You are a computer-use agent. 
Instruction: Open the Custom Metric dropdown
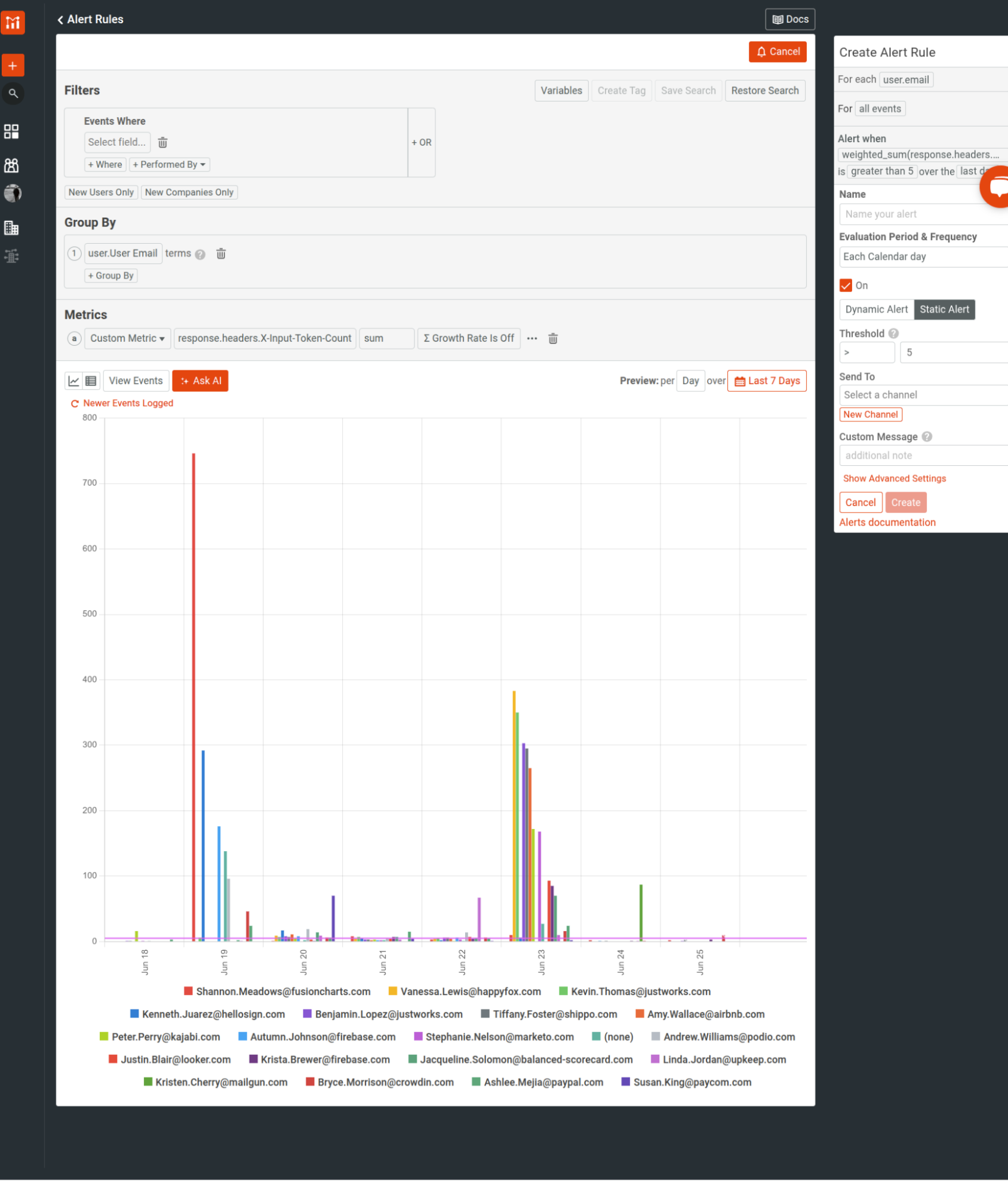click(127, 338)
